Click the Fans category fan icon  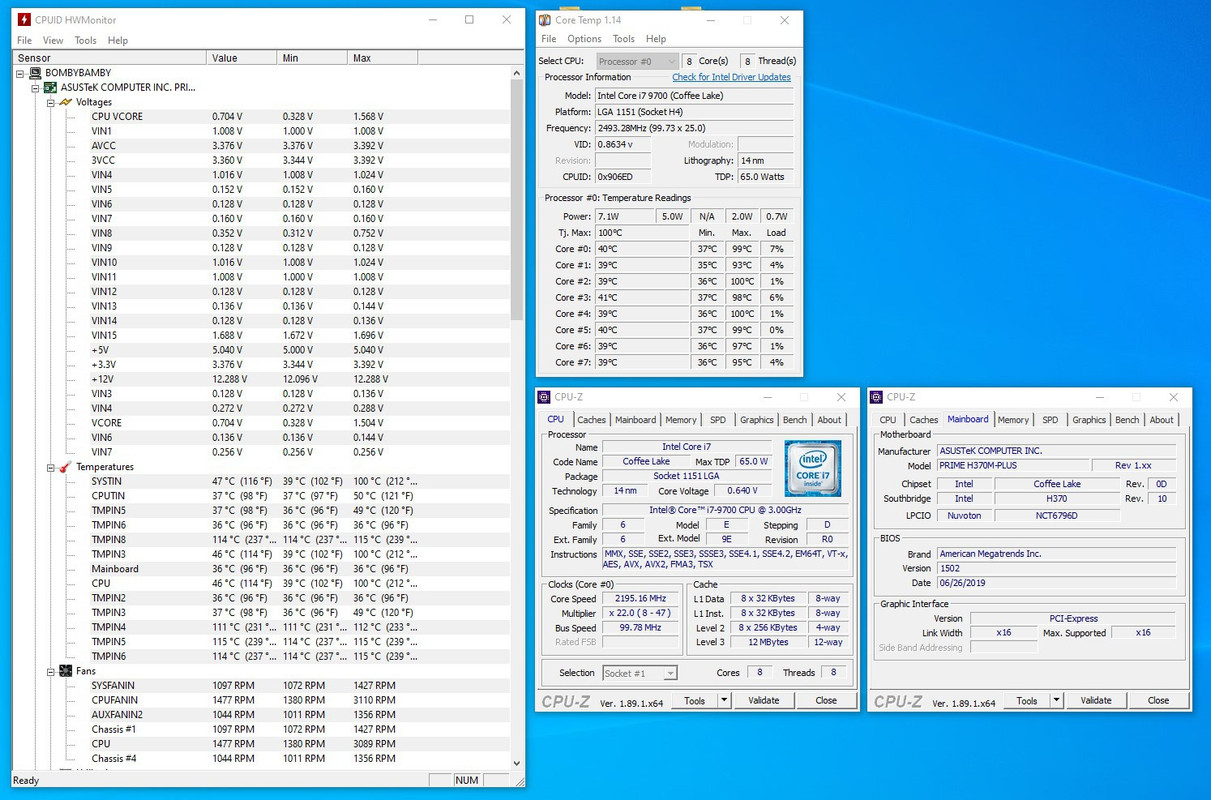pyautogui.click(x=66, y=671)
